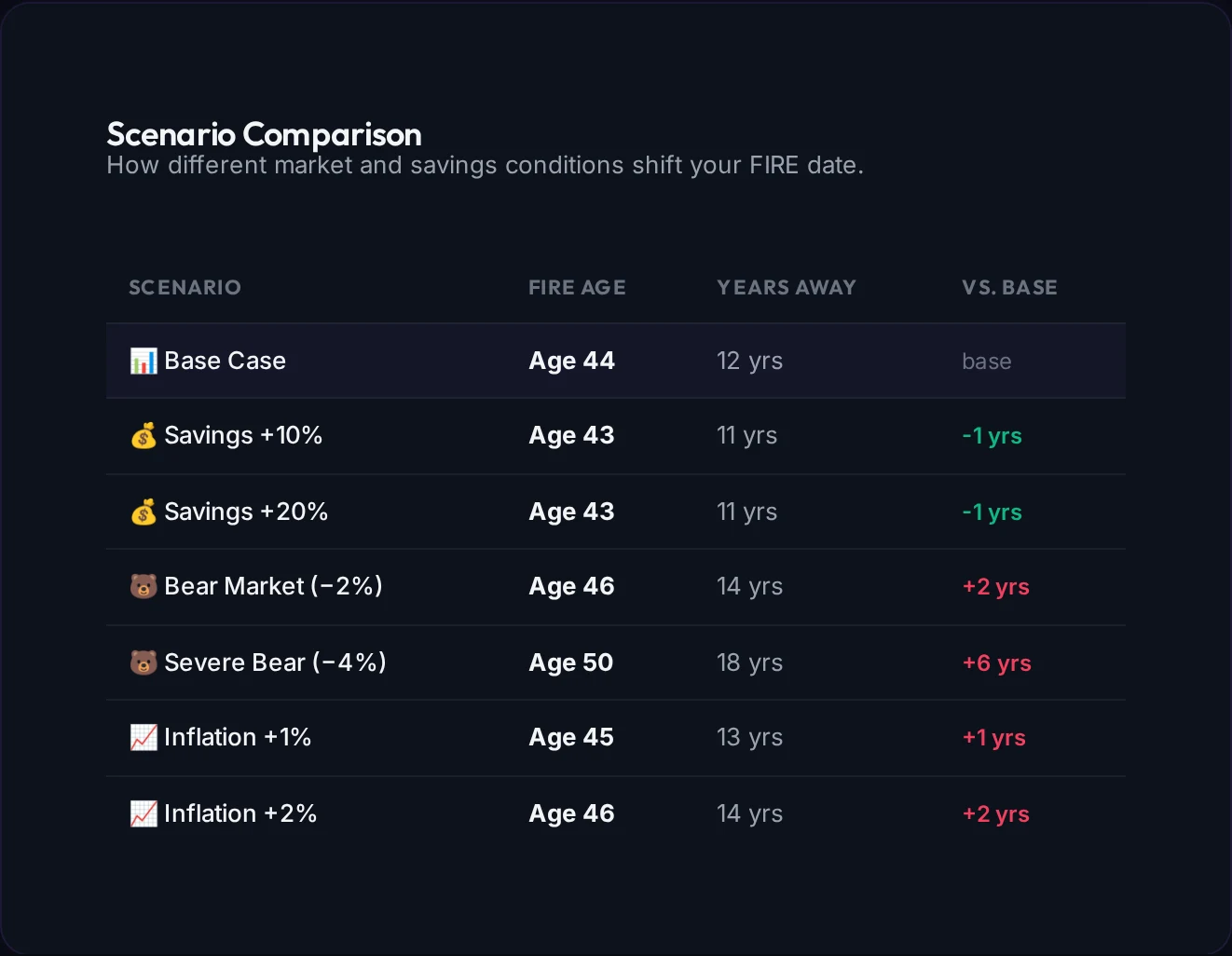Select the Severe Bear (−4%) label
The image size is (1232, 956).
(x=275, y=662)
